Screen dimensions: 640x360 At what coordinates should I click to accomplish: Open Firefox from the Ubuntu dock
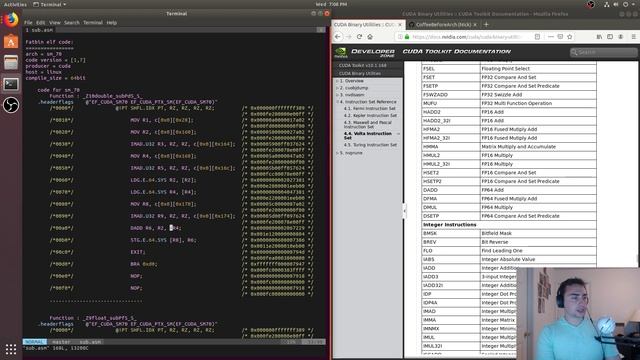click(x=11, y=20)
